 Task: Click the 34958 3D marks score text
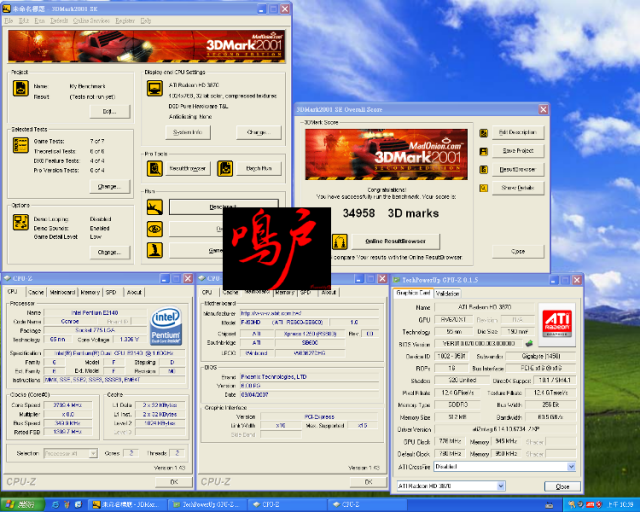(x=391, y=213)
